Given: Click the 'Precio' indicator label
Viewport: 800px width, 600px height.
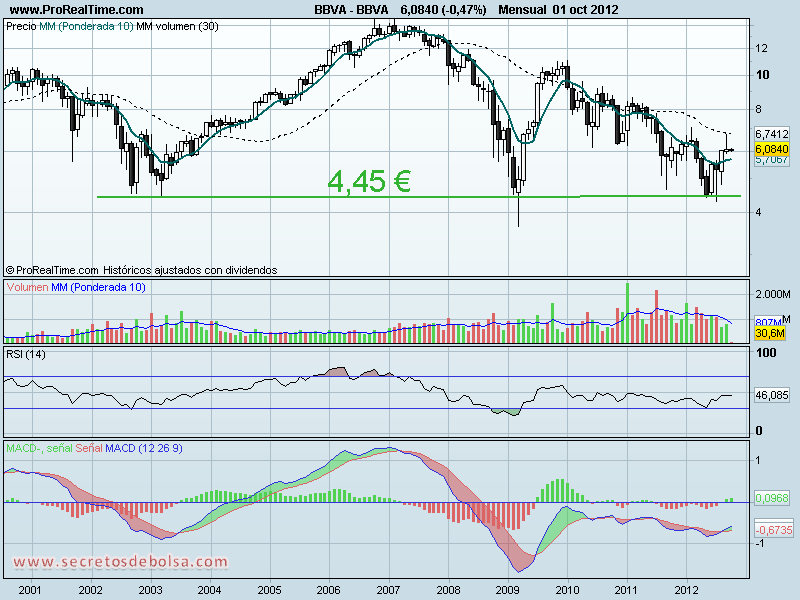Looking at the screenshot, I should (21, 26).
